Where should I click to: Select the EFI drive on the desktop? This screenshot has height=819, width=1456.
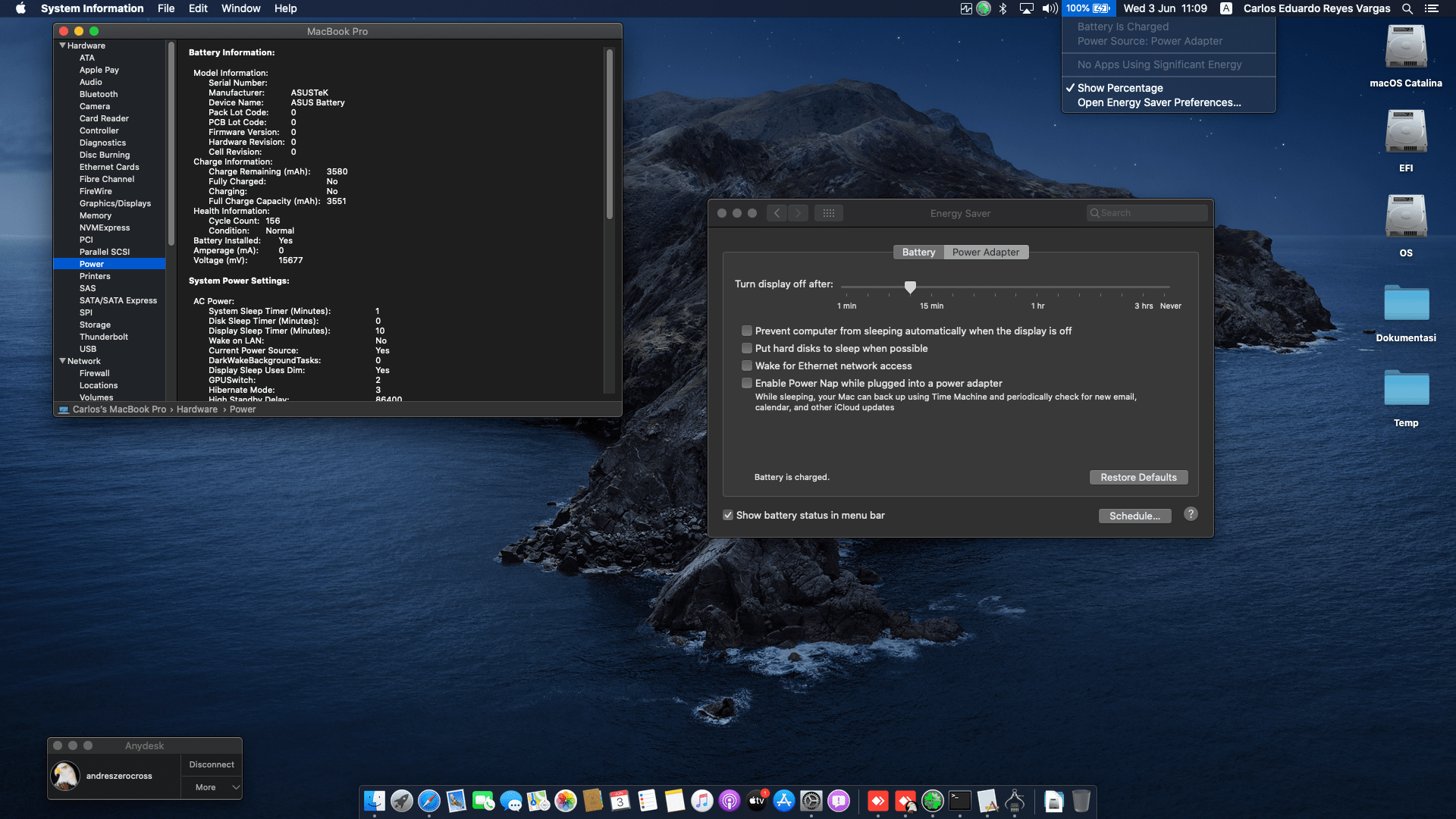pyautogui.click(x=1406, y=140)
